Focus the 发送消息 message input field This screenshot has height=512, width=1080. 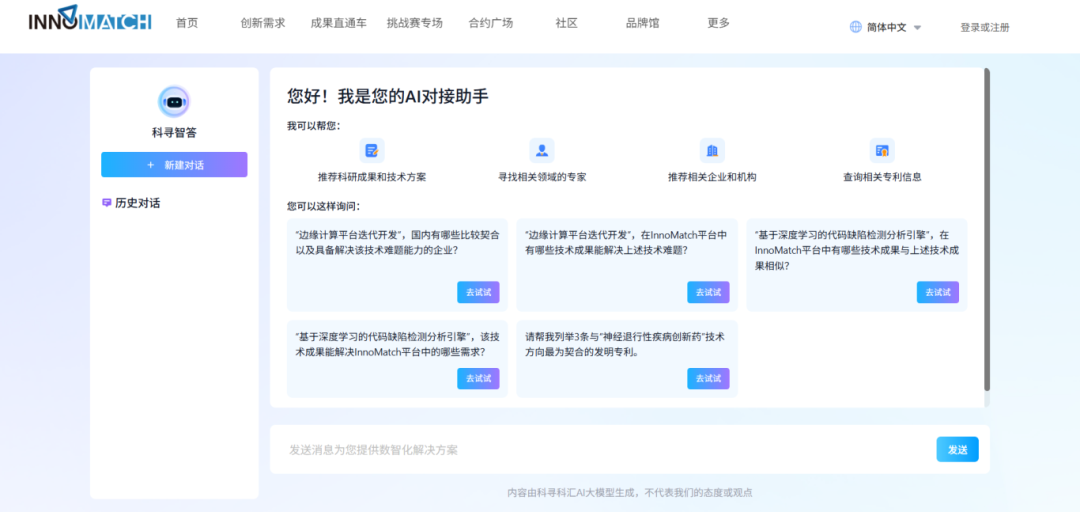click(600, 450)
